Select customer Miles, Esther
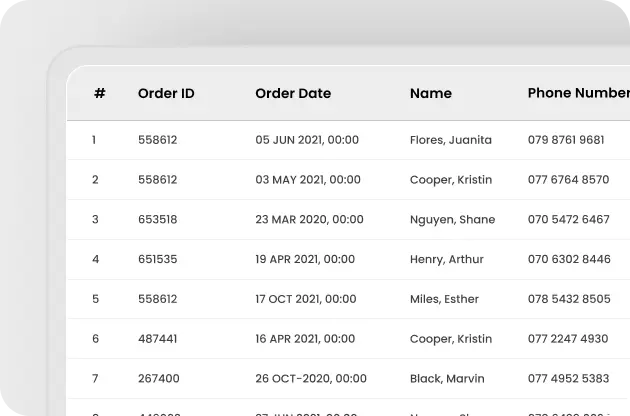 click(x=444, y=299)
